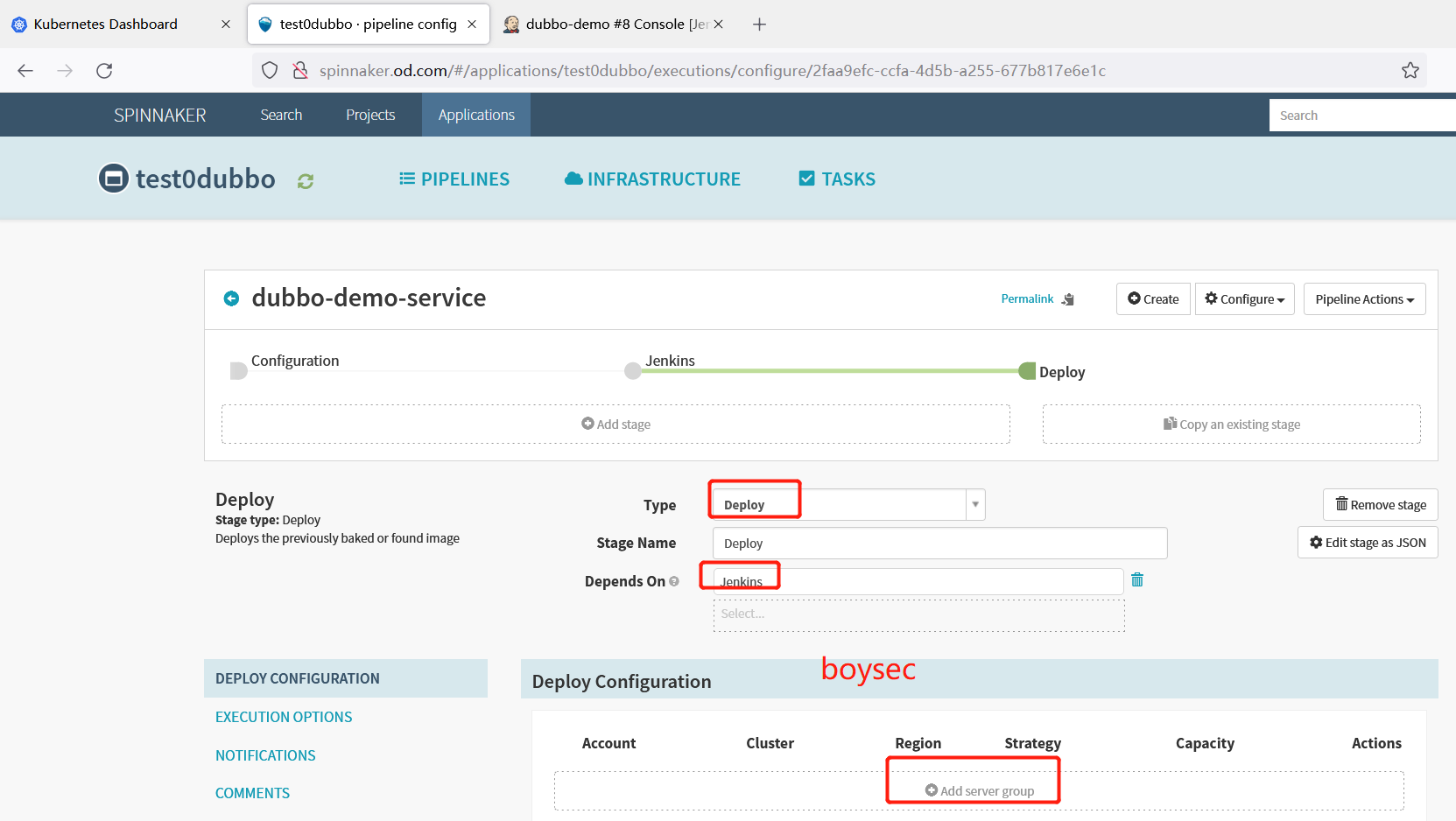This screenshot has width=1456, height=821.
Task: Open the Projects nav item
Action: click(x=370, y=115)
